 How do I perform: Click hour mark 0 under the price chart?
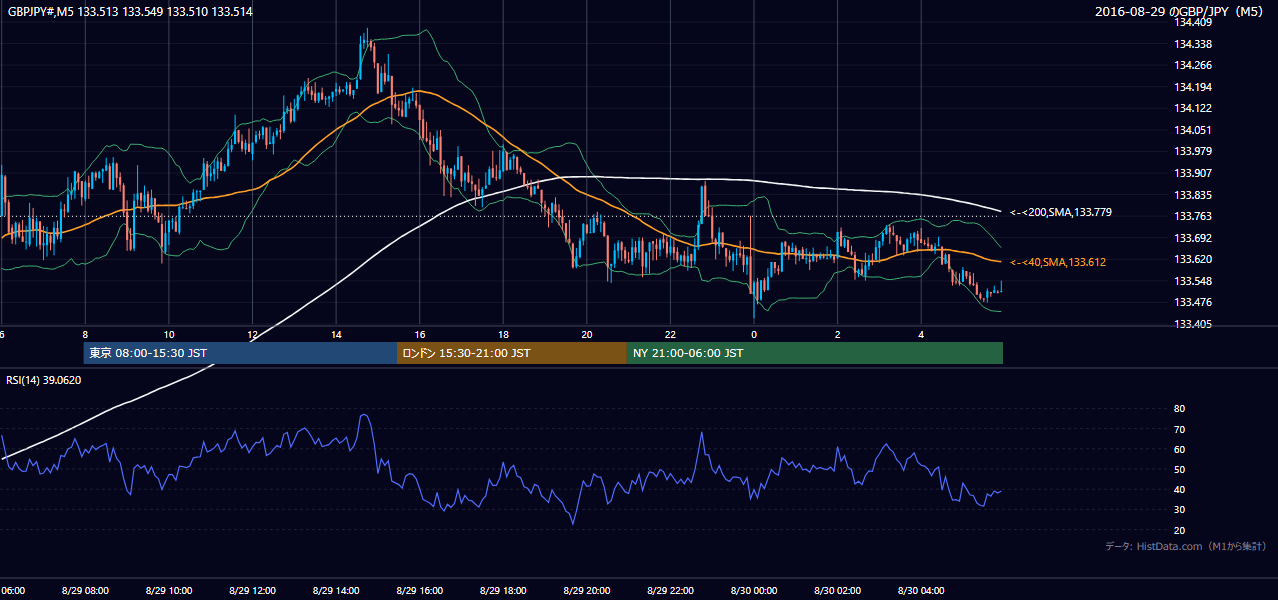click(754, 334)
